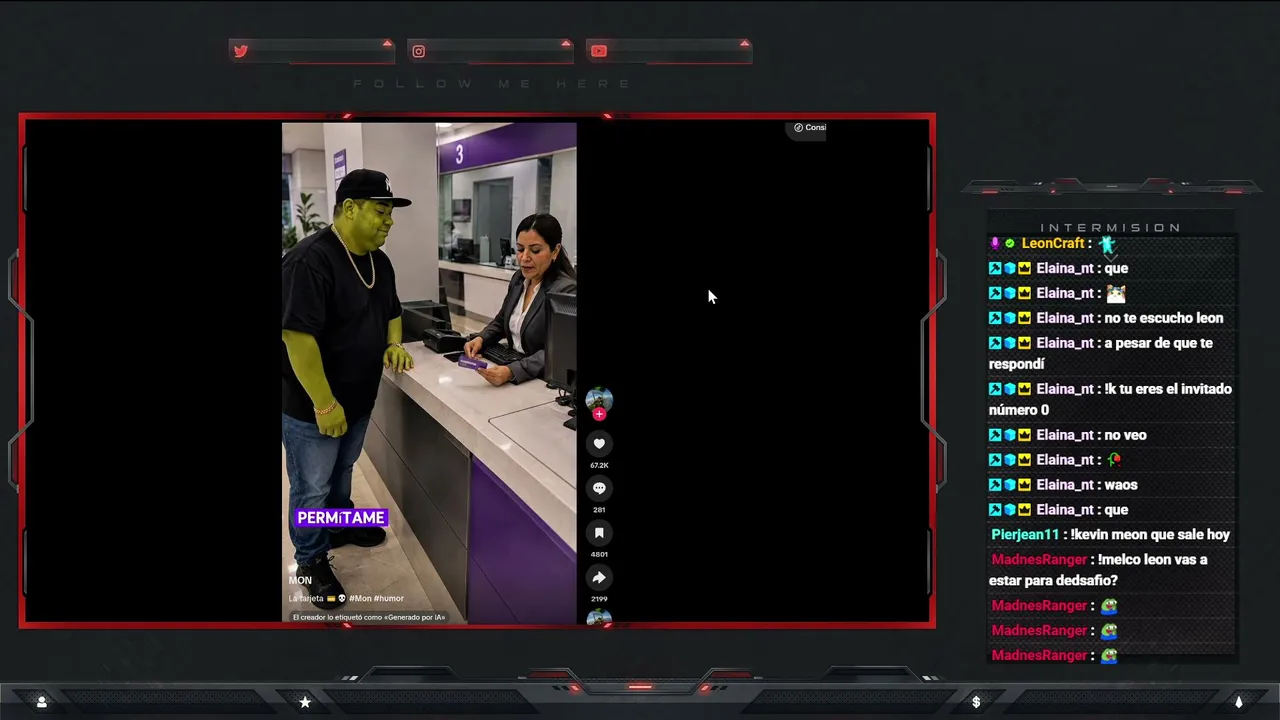Viewport: 1280px width, 720px height.
Task: Click the TikTok video of the bank counter
Action: [x=429, y=372]
